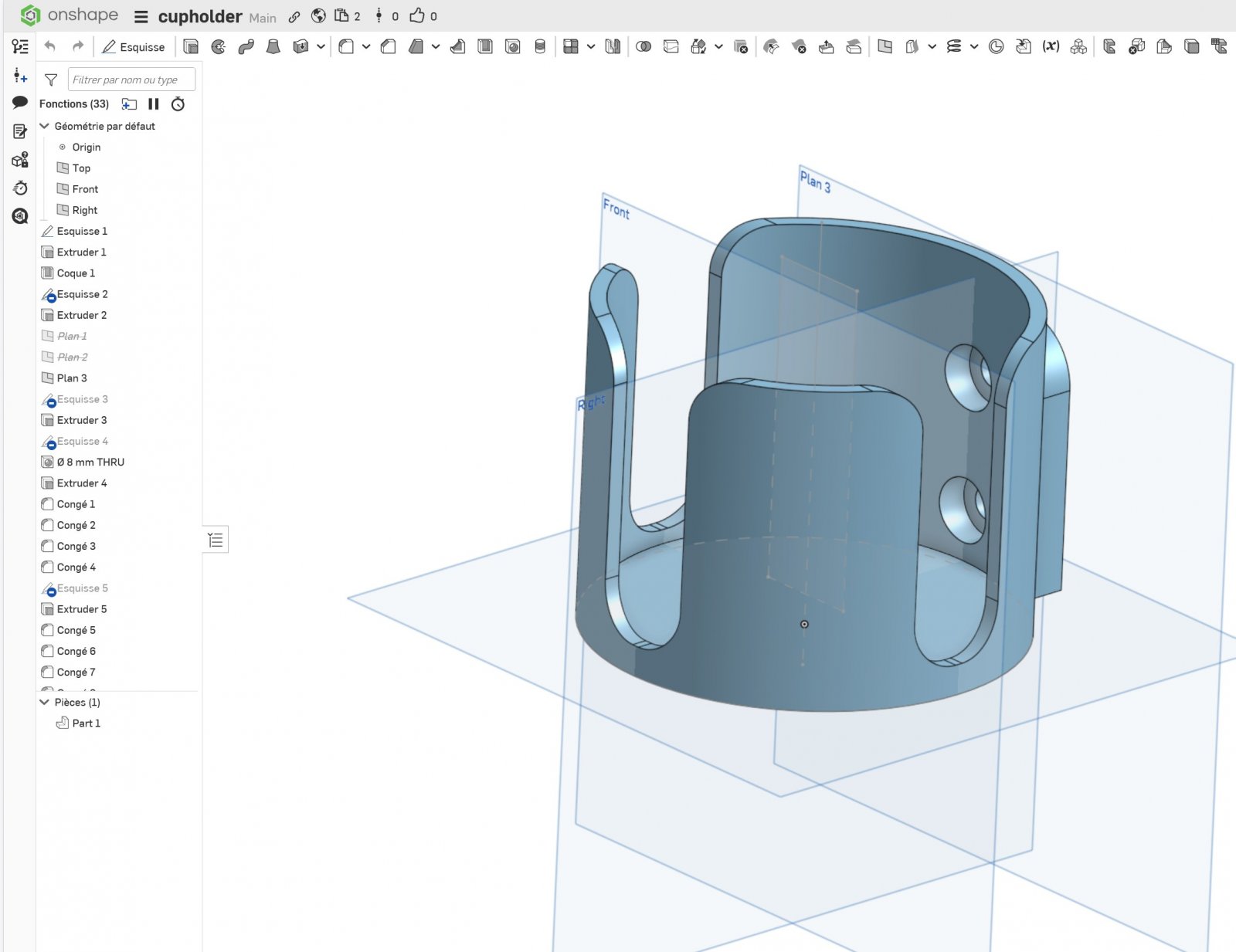1236x952 pixels.
Task: Open the main hamburger menu
Action: pyautogui.click(x=141, y=16)
